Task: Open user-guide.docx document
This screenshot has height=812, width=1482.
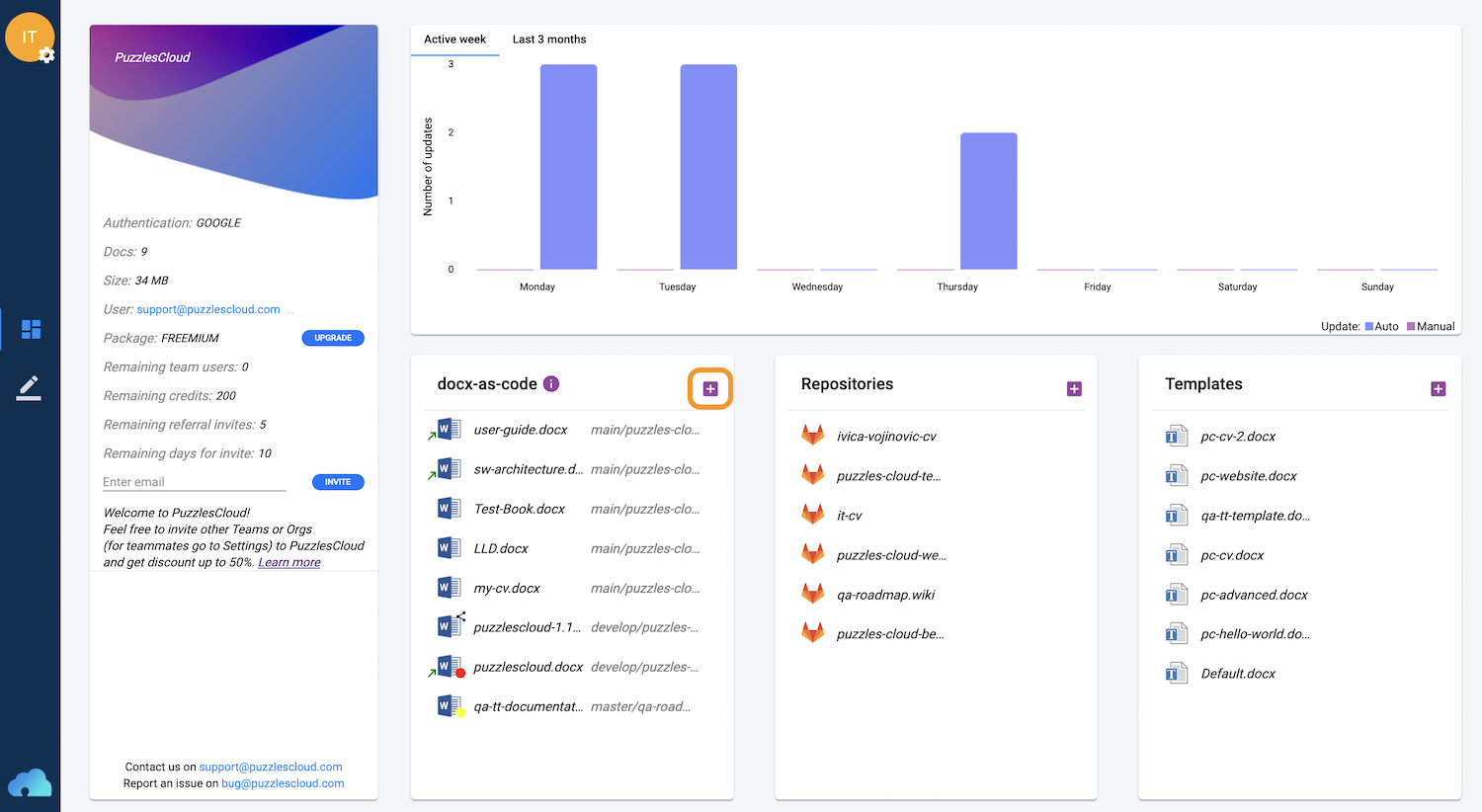Action: tap(521, 430)
